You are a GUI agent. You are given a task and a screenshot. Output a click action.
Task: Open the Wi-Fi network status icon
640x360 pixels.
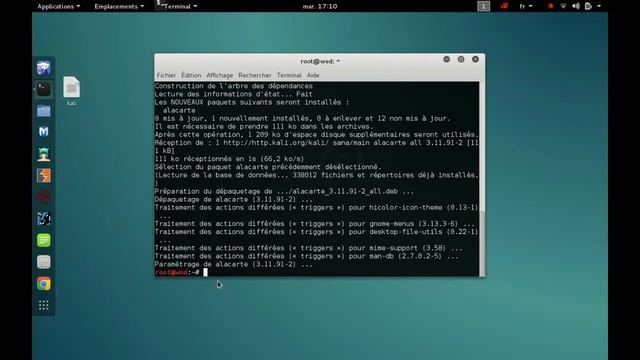pyautogui.click(x=563, y=6)
